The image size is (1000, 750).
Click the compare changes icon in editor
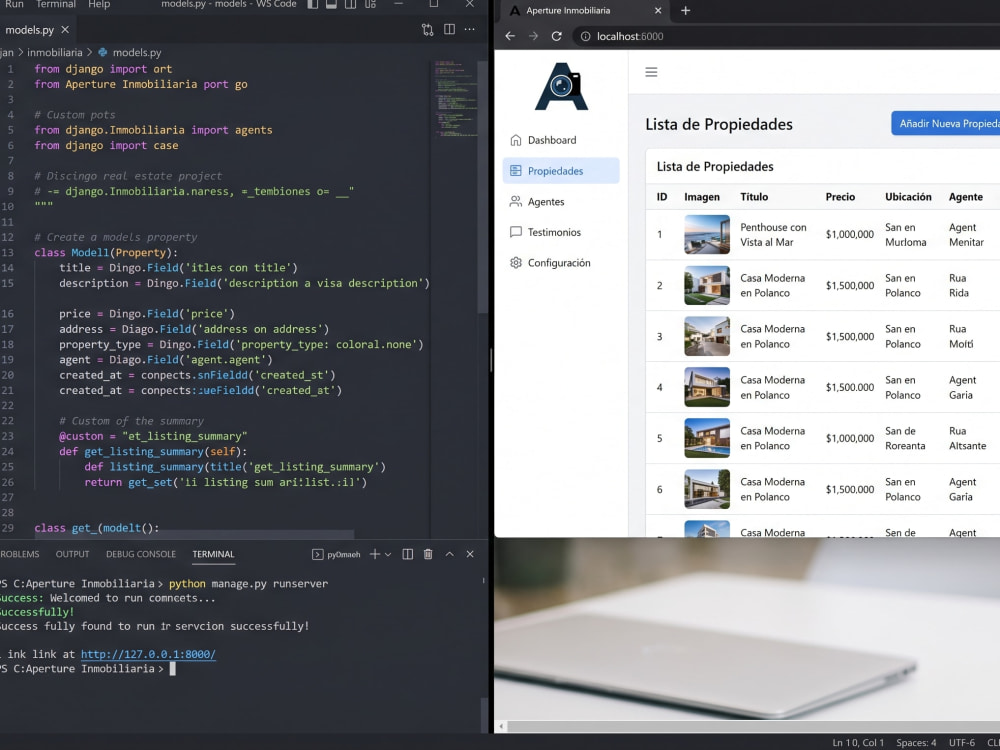(x=427, y=29)
